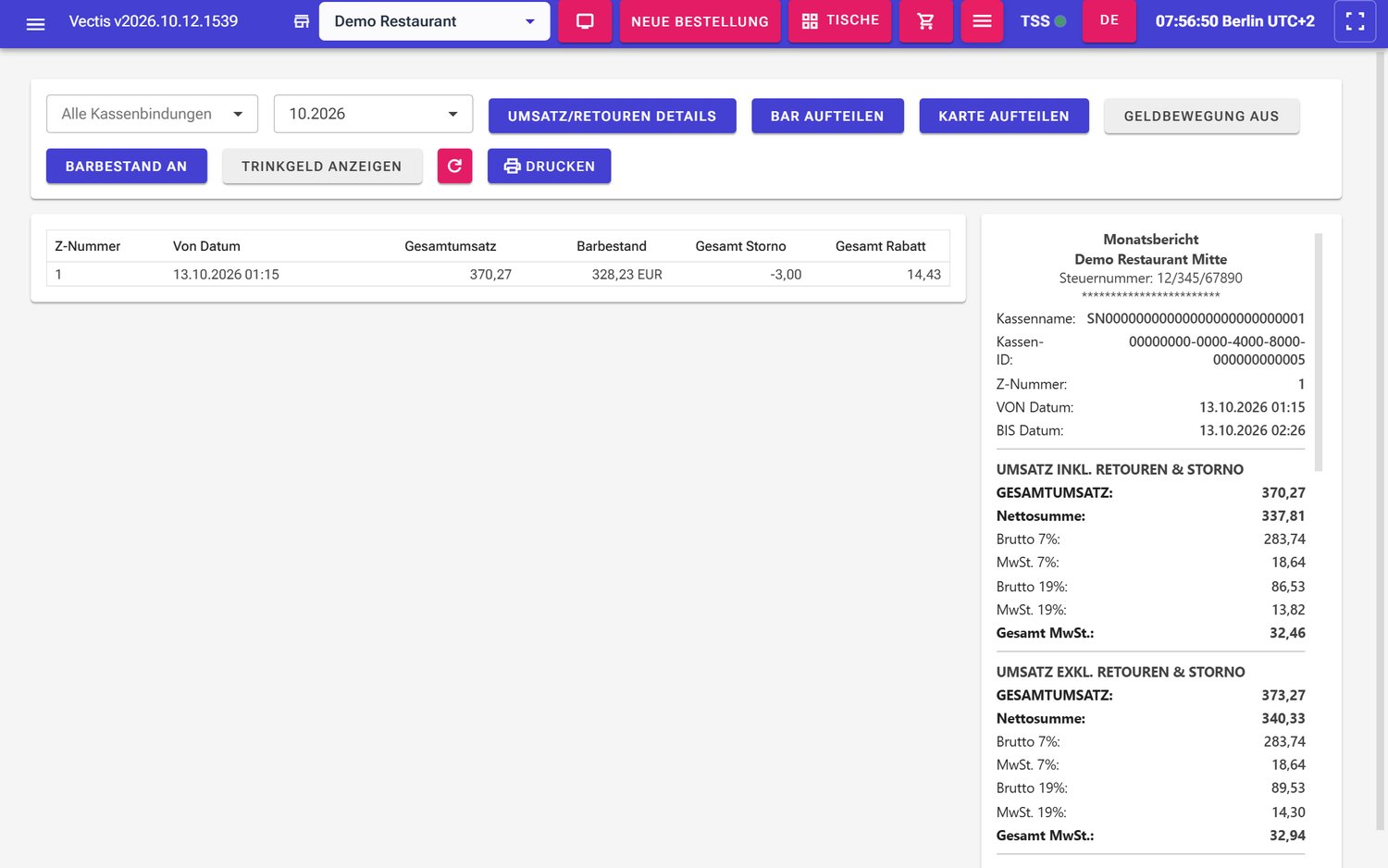The width and height of the screenshot is (1388, 868).
Task: Click the -3,00 Storno cell
Action: pyautogui.click(x=786, y=275)
